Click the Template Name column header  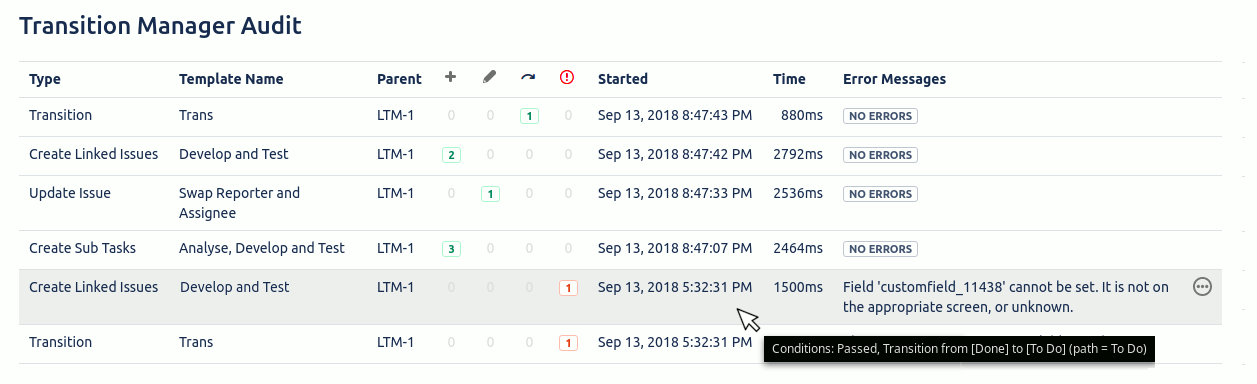231,79
